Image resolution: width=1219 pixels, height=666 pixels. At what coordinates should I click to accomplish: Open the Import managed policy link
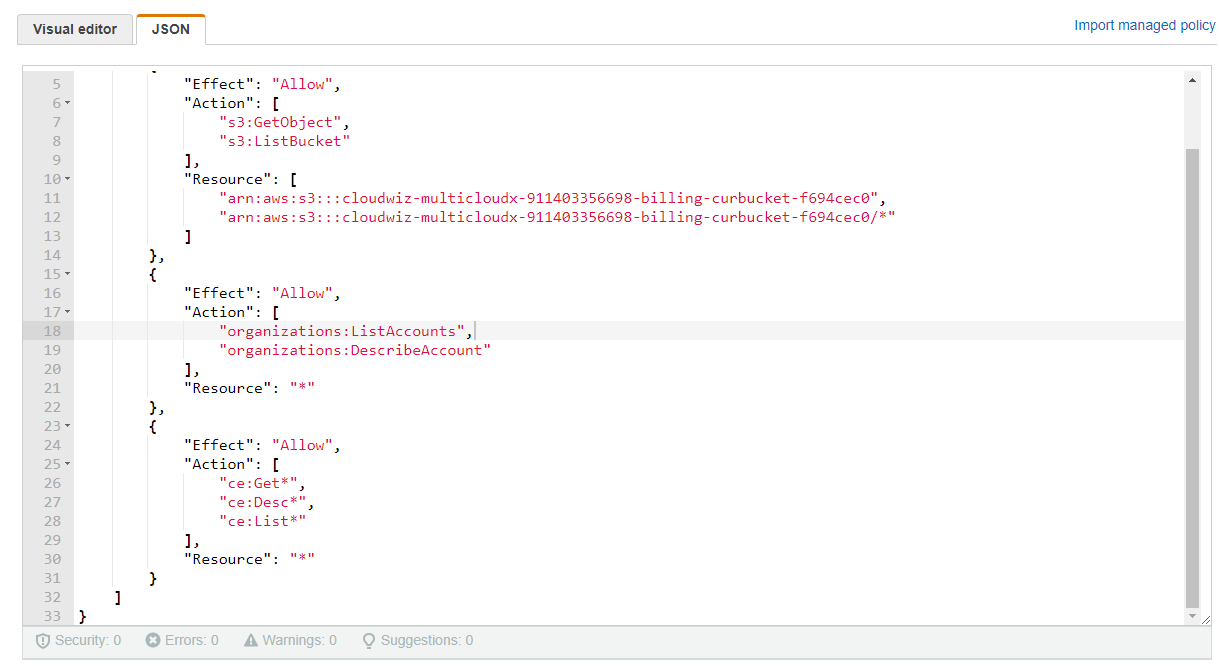[x=1144, y=25]
